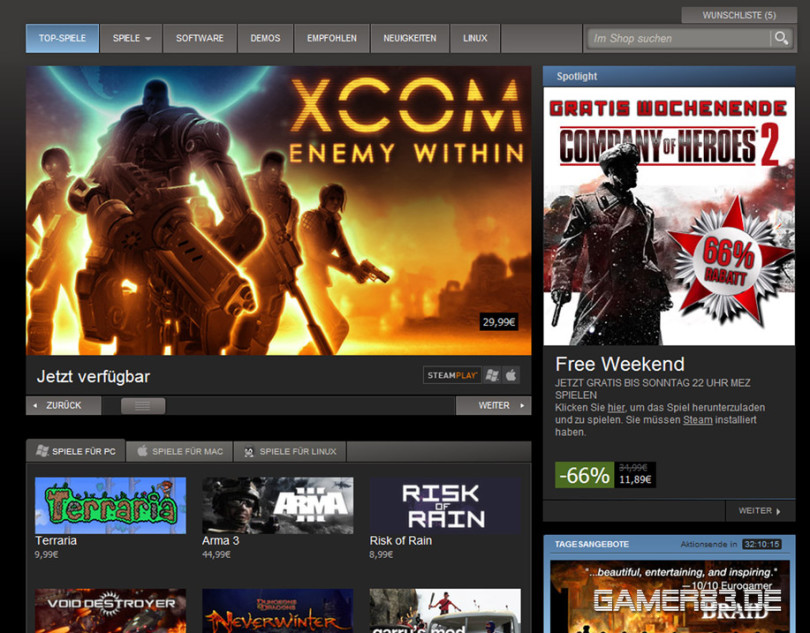Click the Weiter carousel button
This screenshot has height=633, width=810.
[493, 406]
